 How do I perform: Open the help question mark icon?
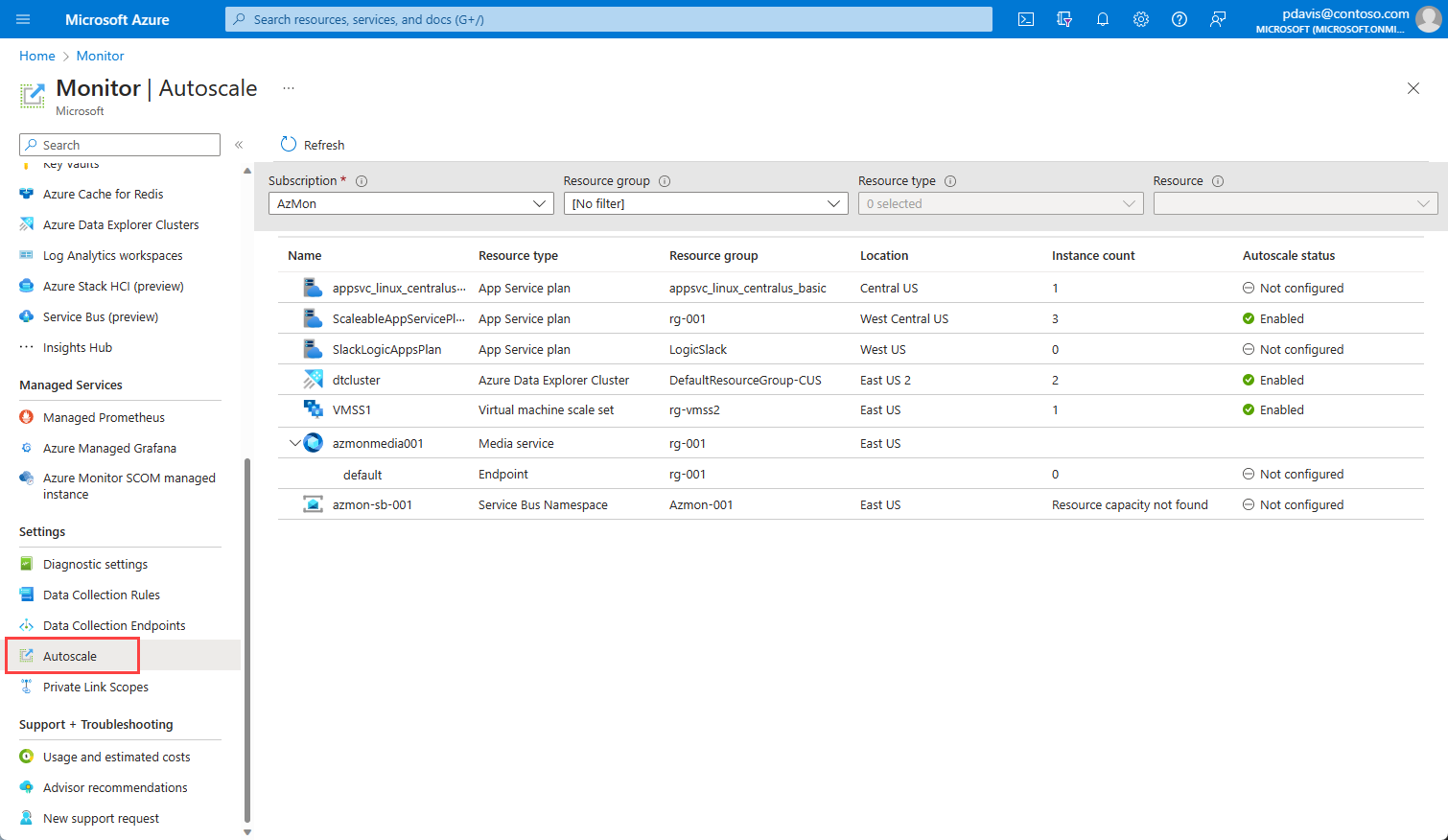(x=1179, y=19)
